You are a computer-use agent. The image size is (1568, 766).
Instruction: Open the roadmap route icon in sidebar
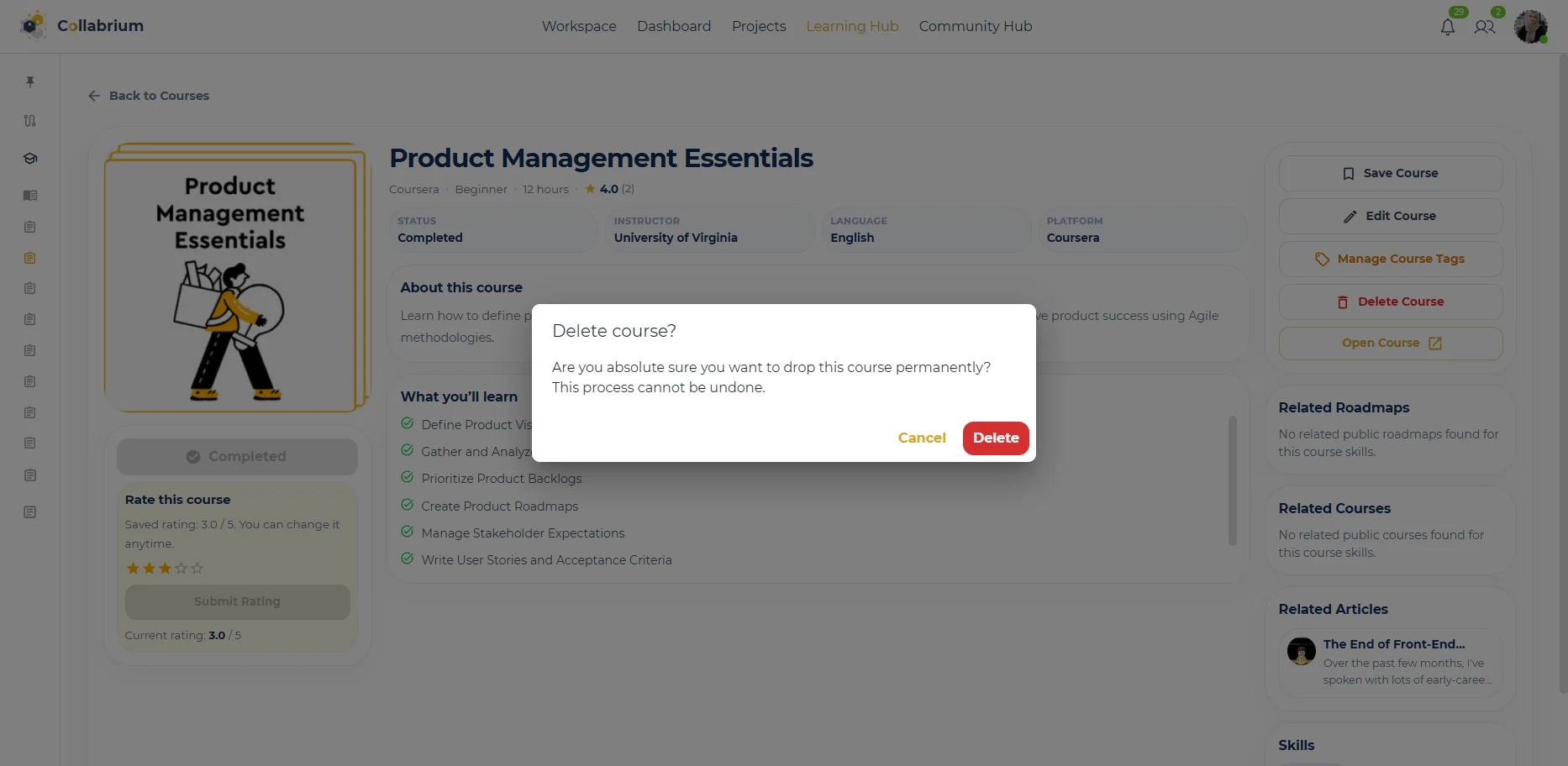point(30,120)
